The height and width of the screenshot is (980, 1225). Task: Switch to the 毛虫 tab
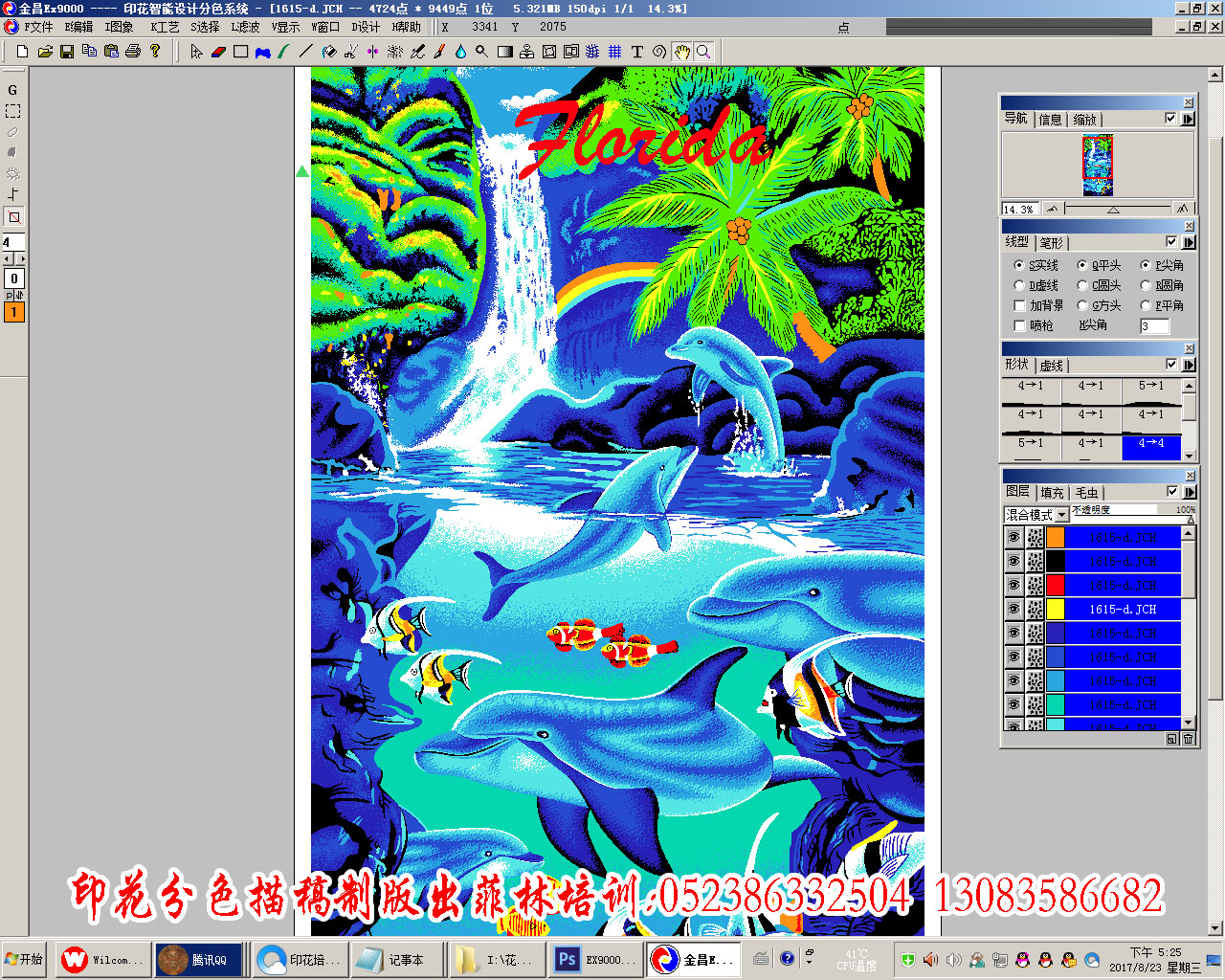coord(1086,493)
